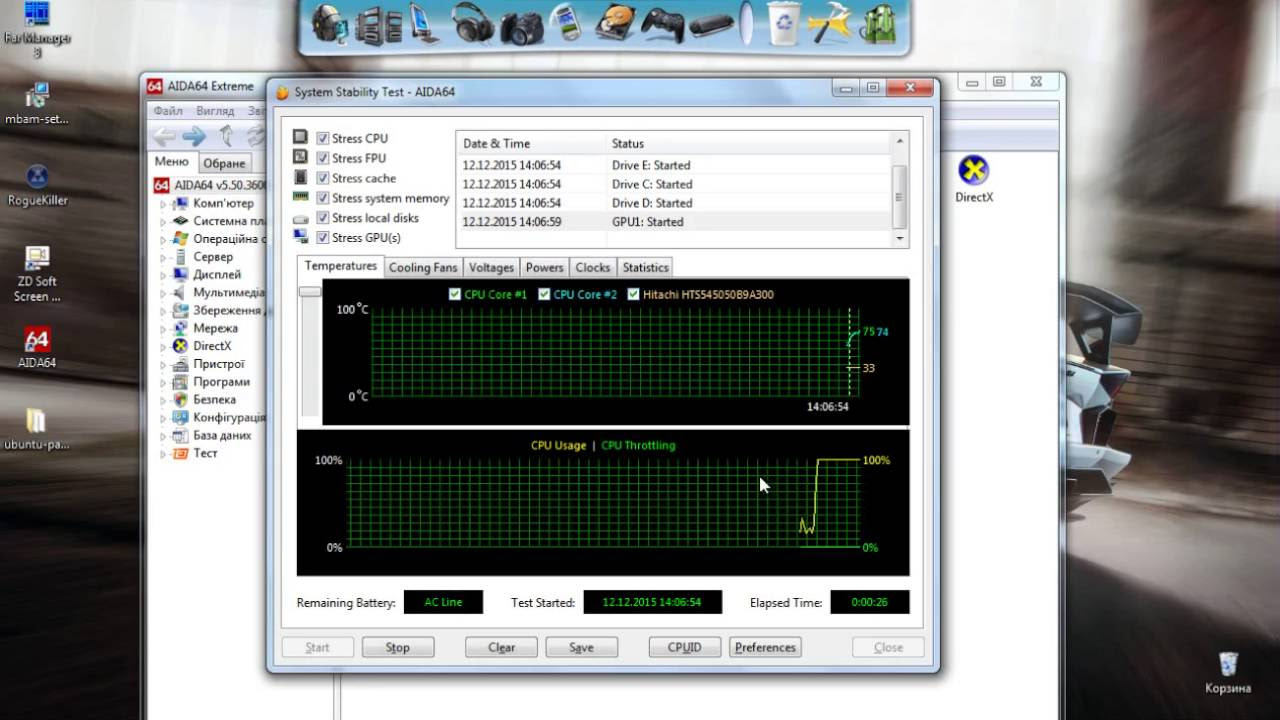Expand Комп'ютер tree node
Image resolution: width=1280 pixels, height=720 pixels.
(164, 203)
